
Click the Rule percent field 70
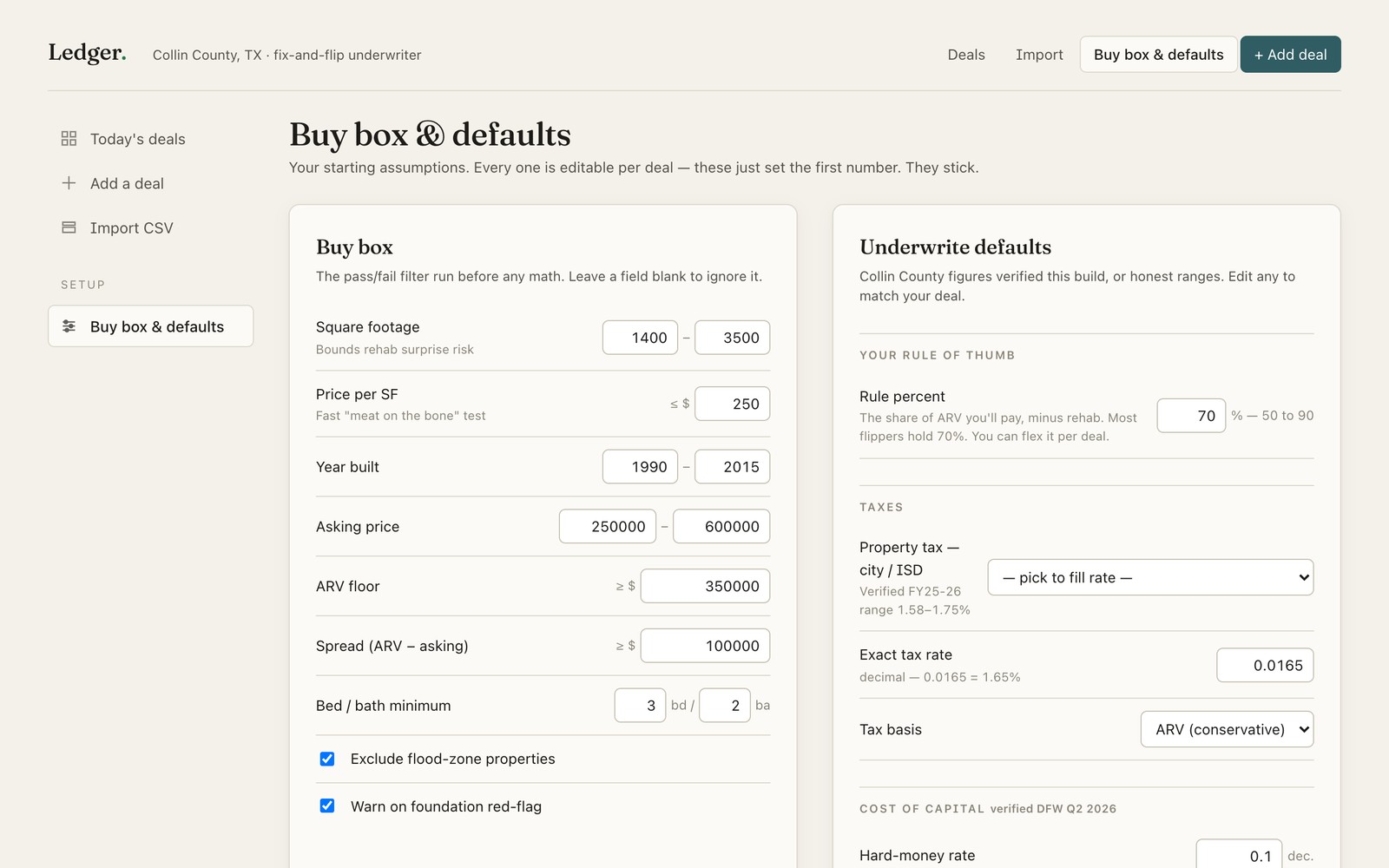point(1191,416)
